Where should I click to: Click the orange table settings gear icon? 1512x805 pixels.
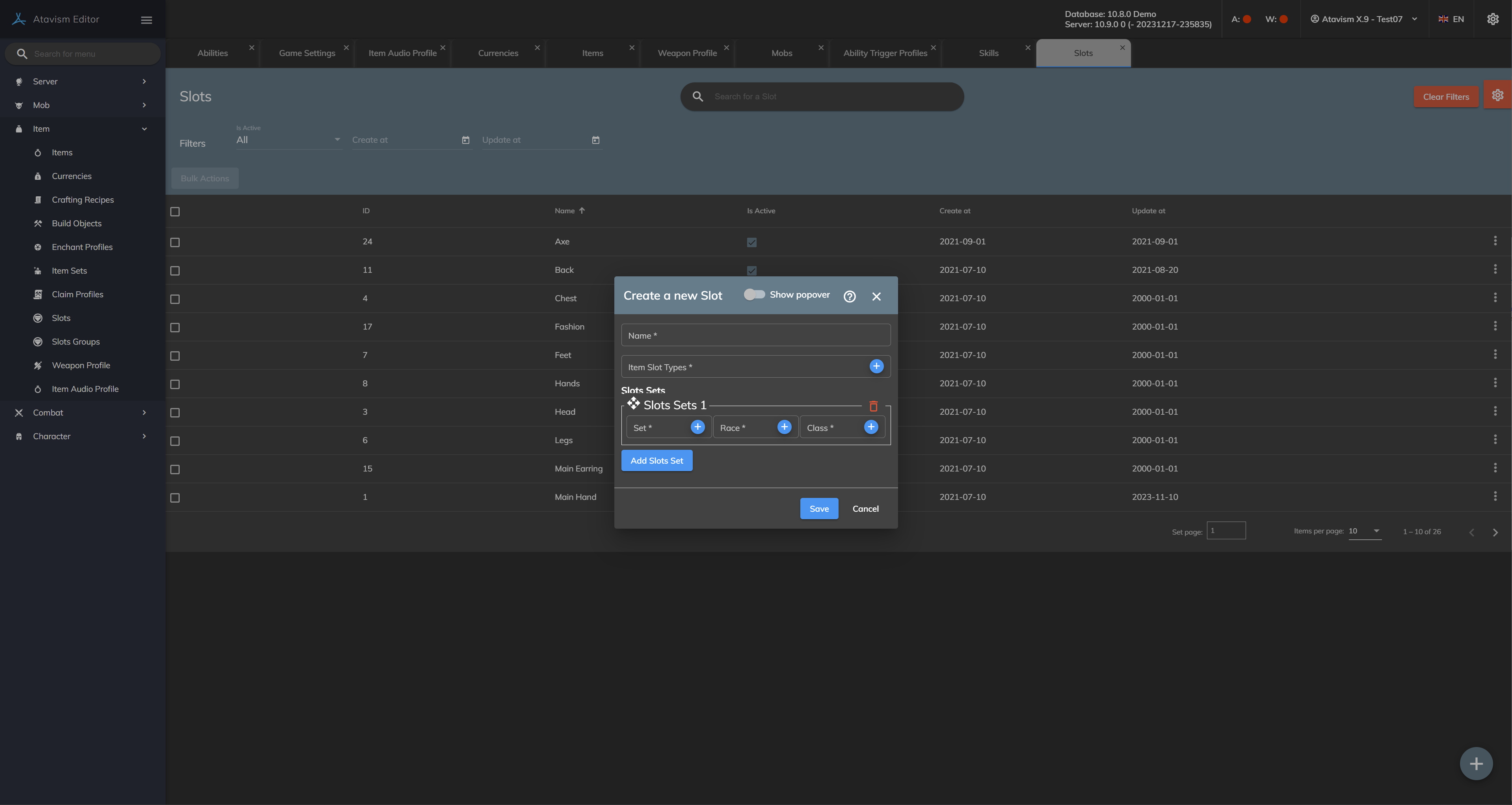(1497, 95)
